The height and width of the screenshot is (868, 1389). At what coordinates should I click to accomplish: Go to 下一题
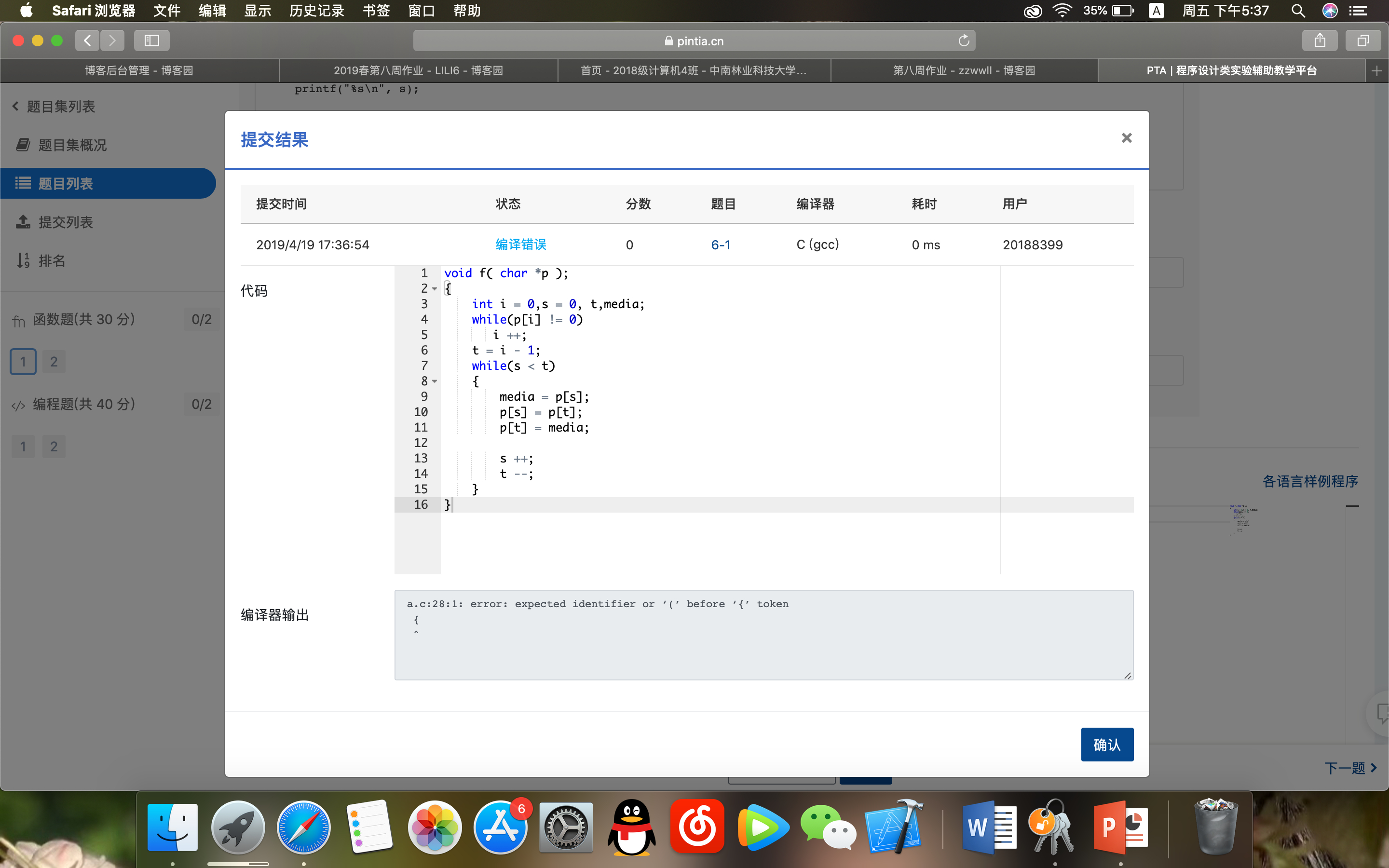tap(1350, 768)
